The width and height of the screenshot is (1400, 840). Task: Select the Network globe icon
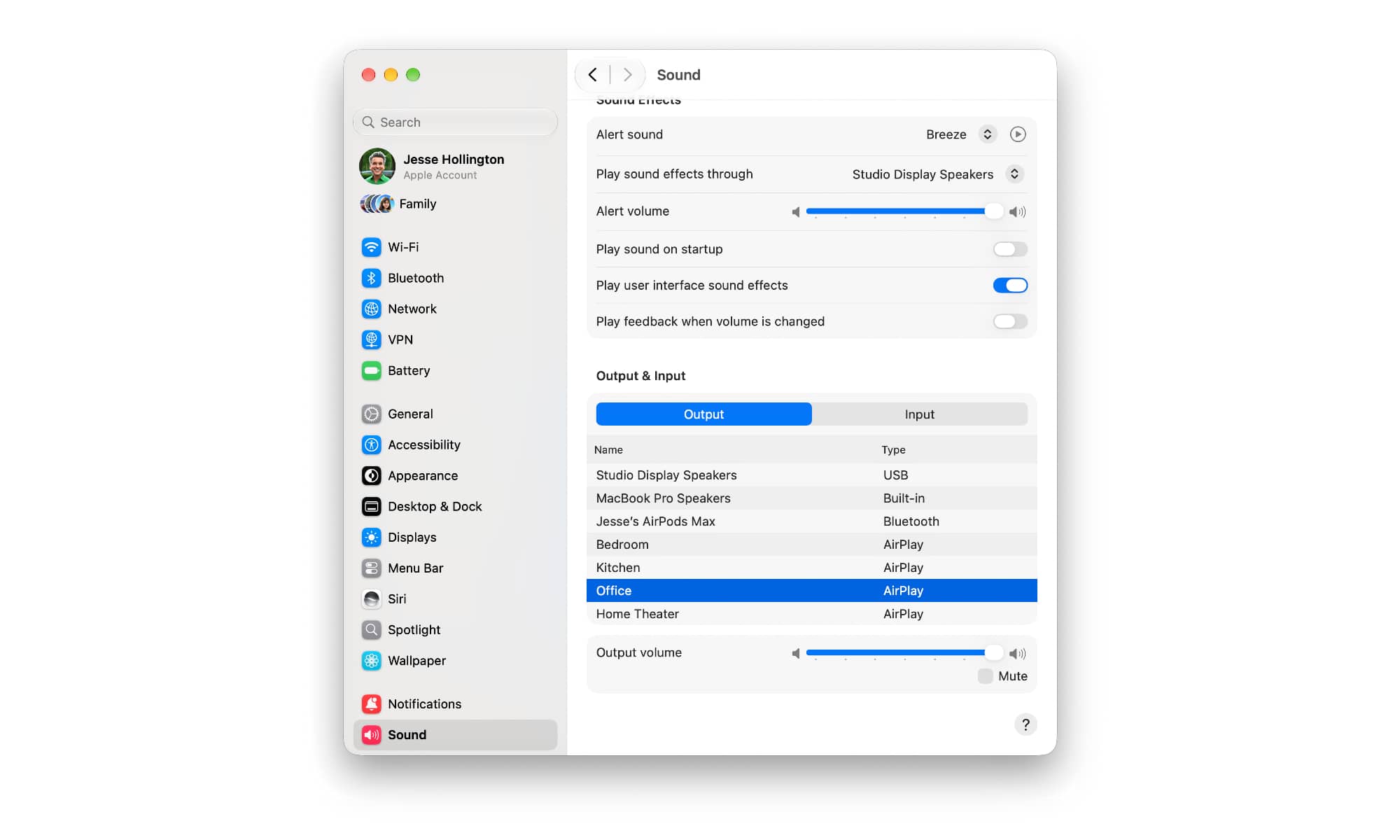(371, 309)
